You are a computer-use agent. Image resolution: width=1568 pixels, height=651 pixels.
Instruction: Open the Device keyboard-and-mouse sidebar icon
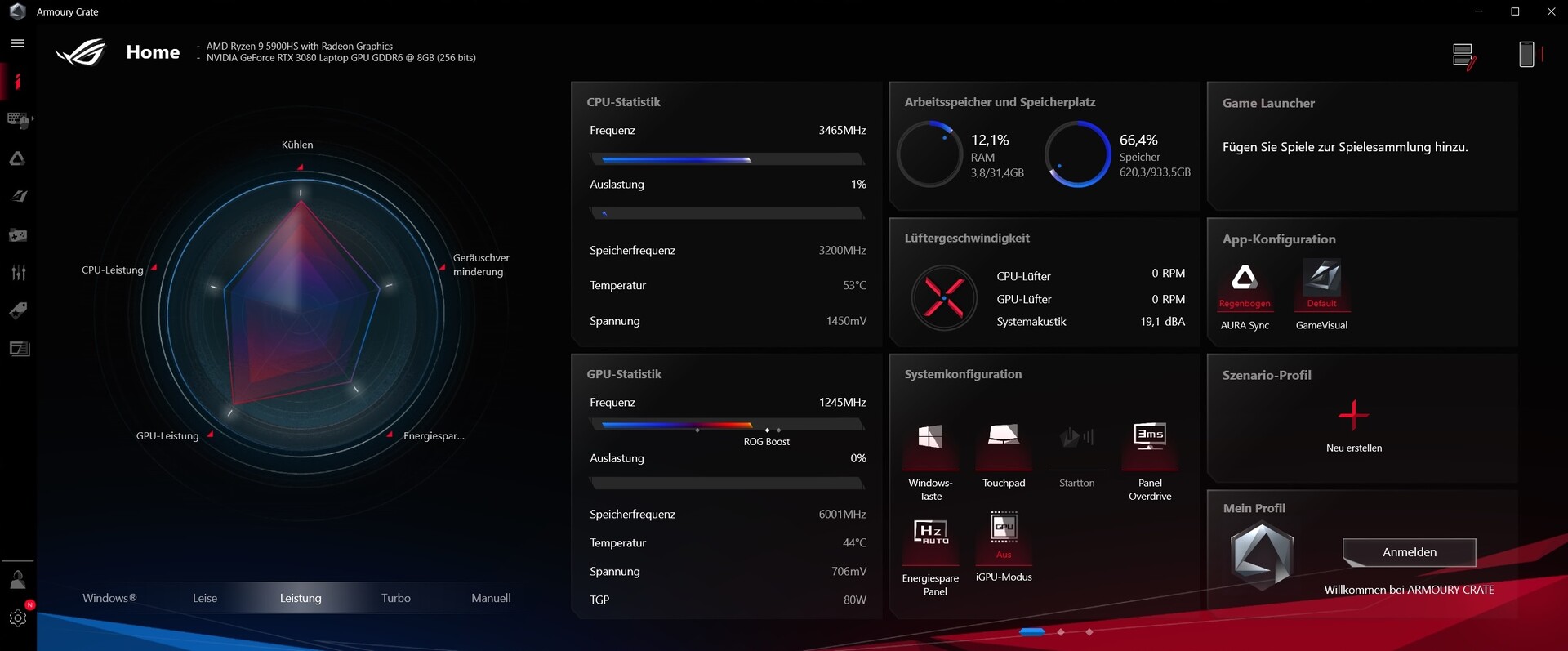18,120
